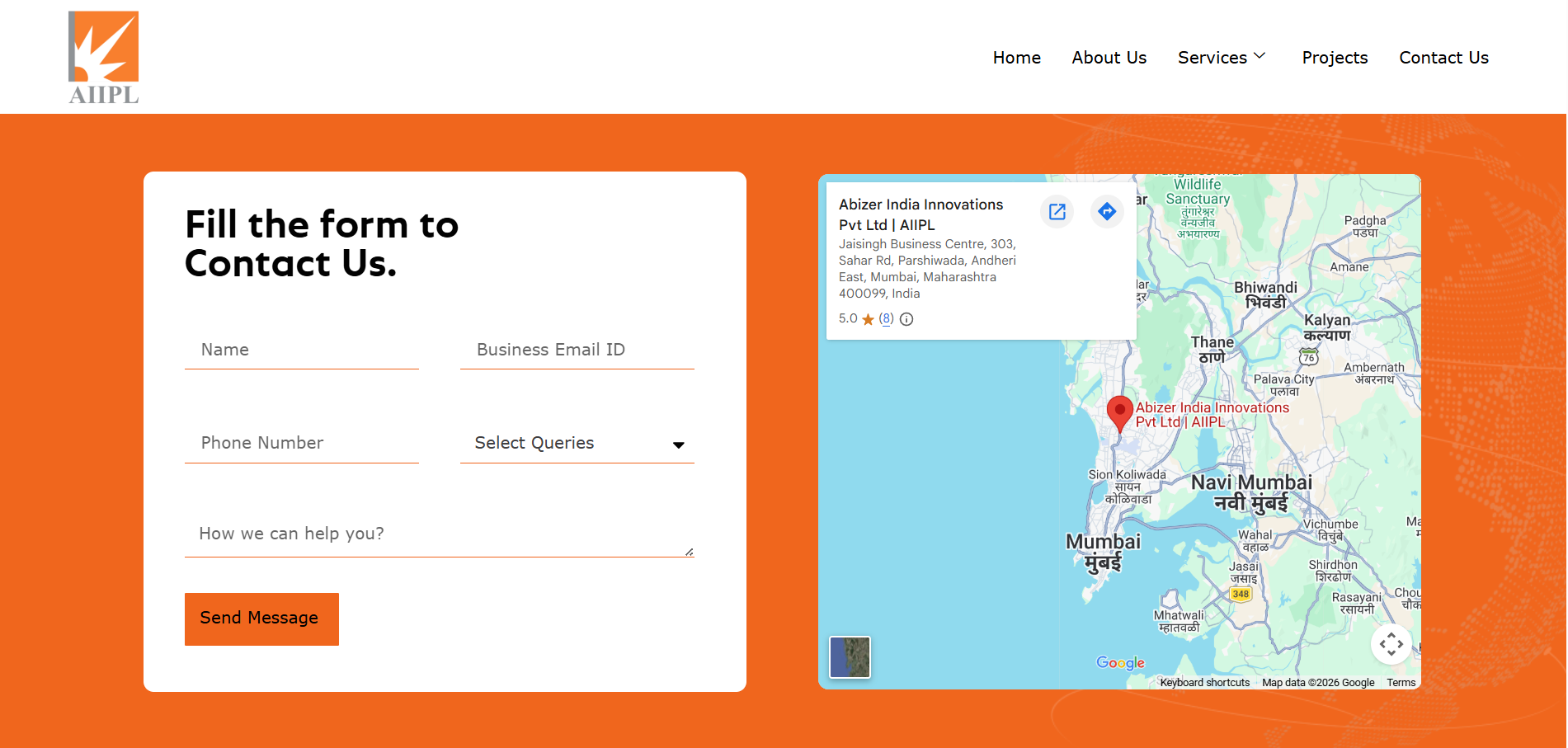The image size is (1568, 748).
Task: Open map in larger view icon
Action: [1057, 212]
